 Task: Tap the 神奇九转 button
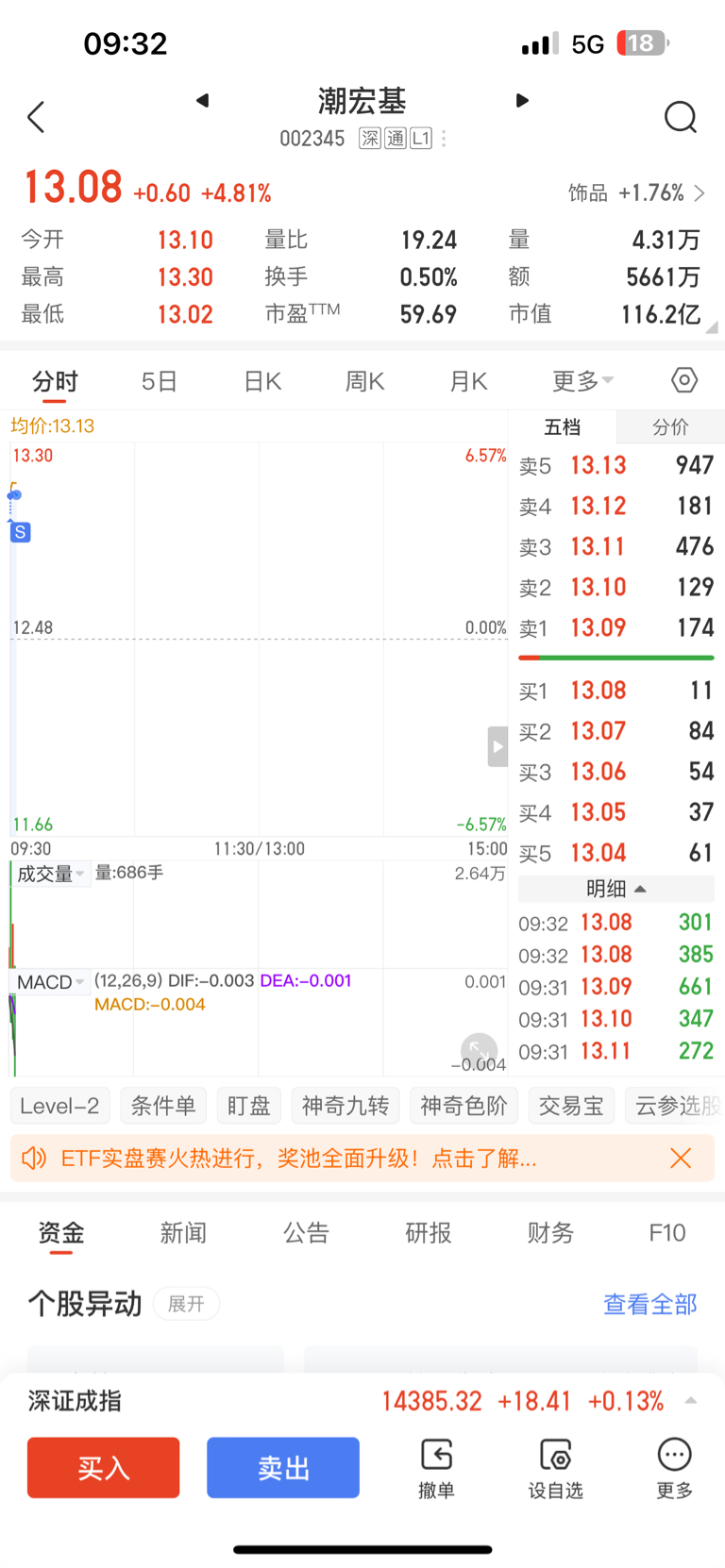[346, 1106]
